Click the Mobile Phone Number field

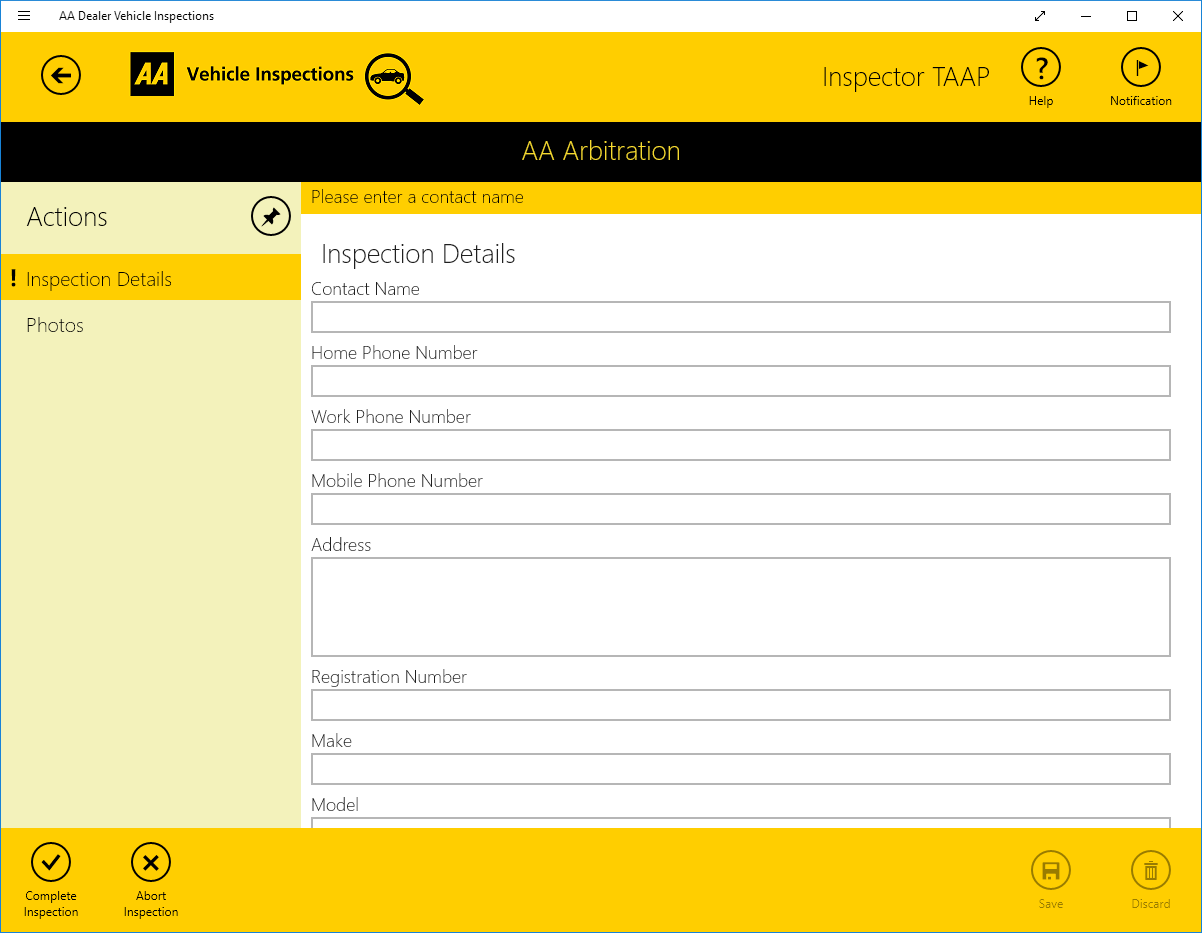741,509
